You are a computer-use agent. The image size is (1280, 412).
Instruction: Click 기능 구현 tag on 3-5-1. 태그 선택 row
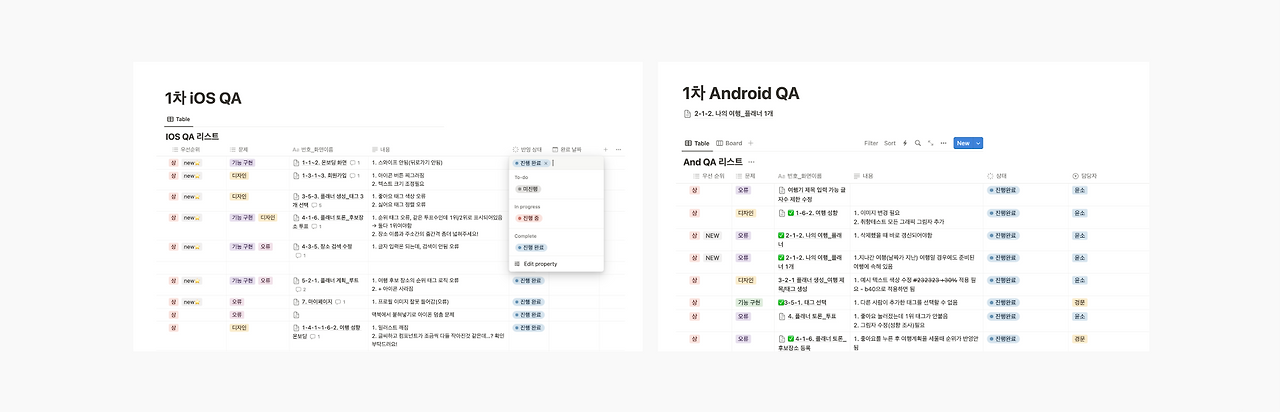coord(751,301)
